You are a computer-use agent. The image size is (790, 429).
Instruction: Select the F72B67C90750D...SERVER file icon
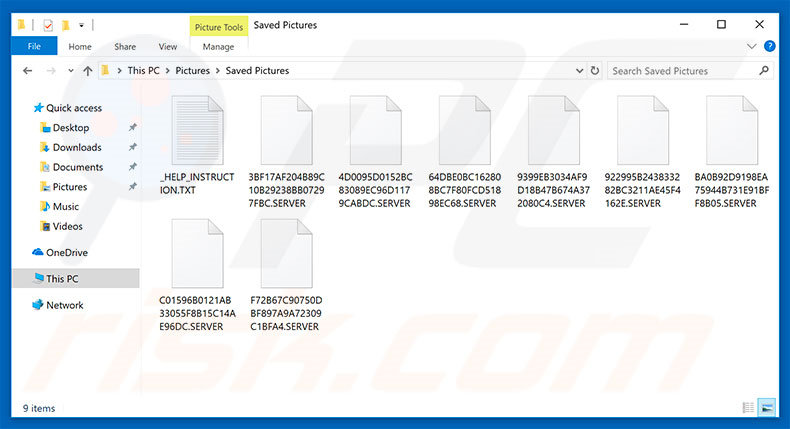pos(286,254)
